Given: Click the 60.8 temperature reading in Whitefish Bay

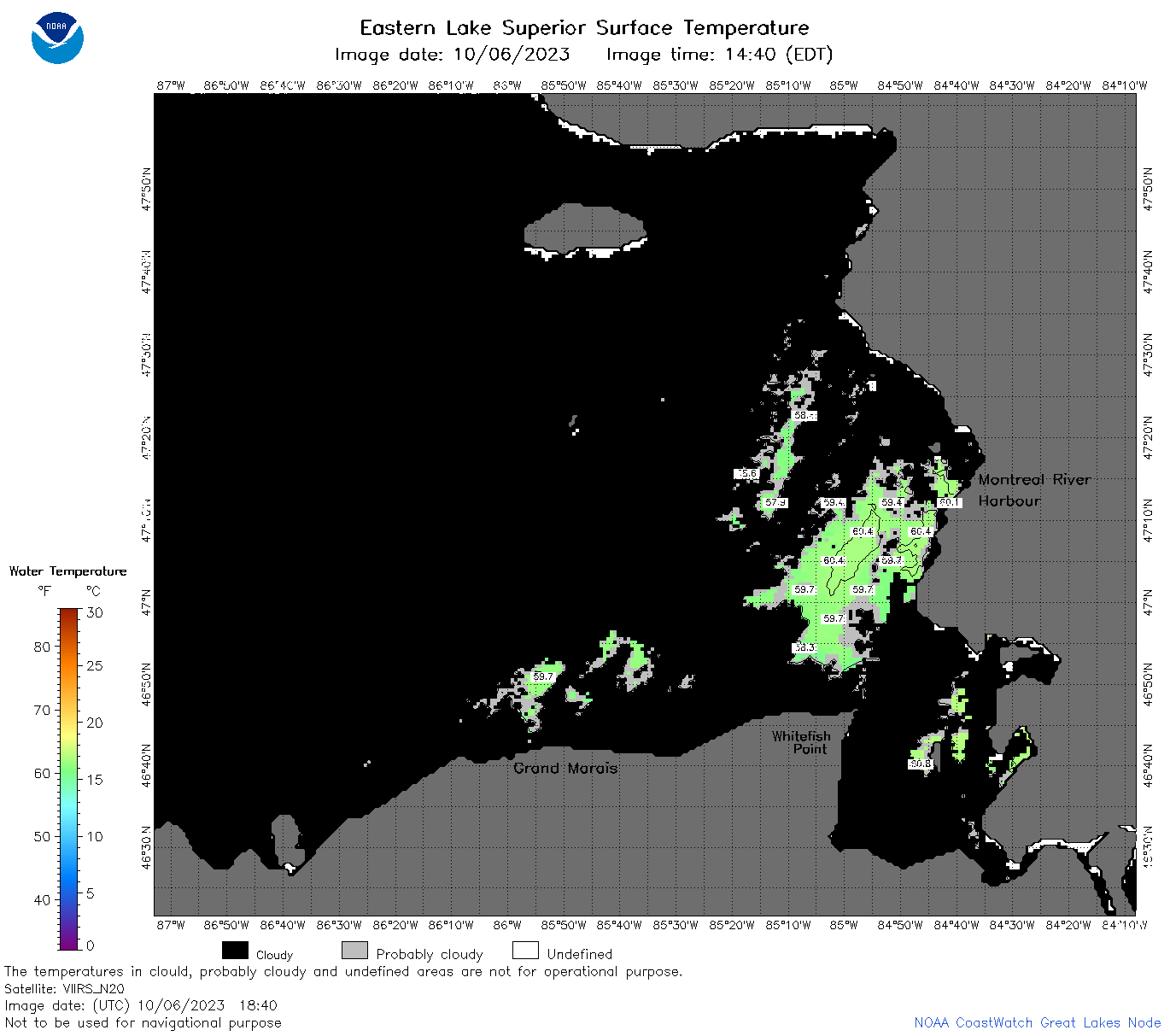Looking at the screenshot, I should [x=920, y=764].
